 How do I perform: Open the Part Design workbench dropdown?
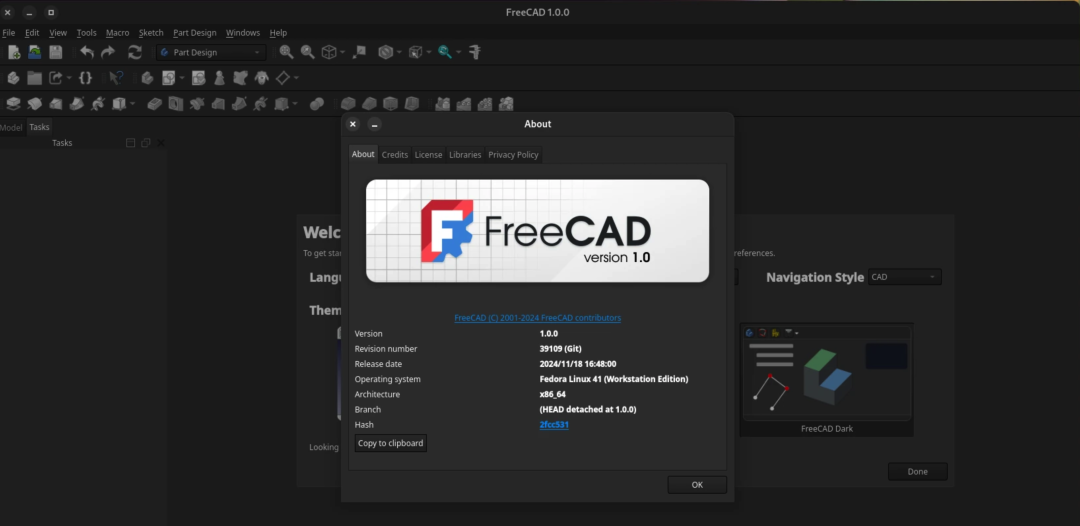click(211, 52)
